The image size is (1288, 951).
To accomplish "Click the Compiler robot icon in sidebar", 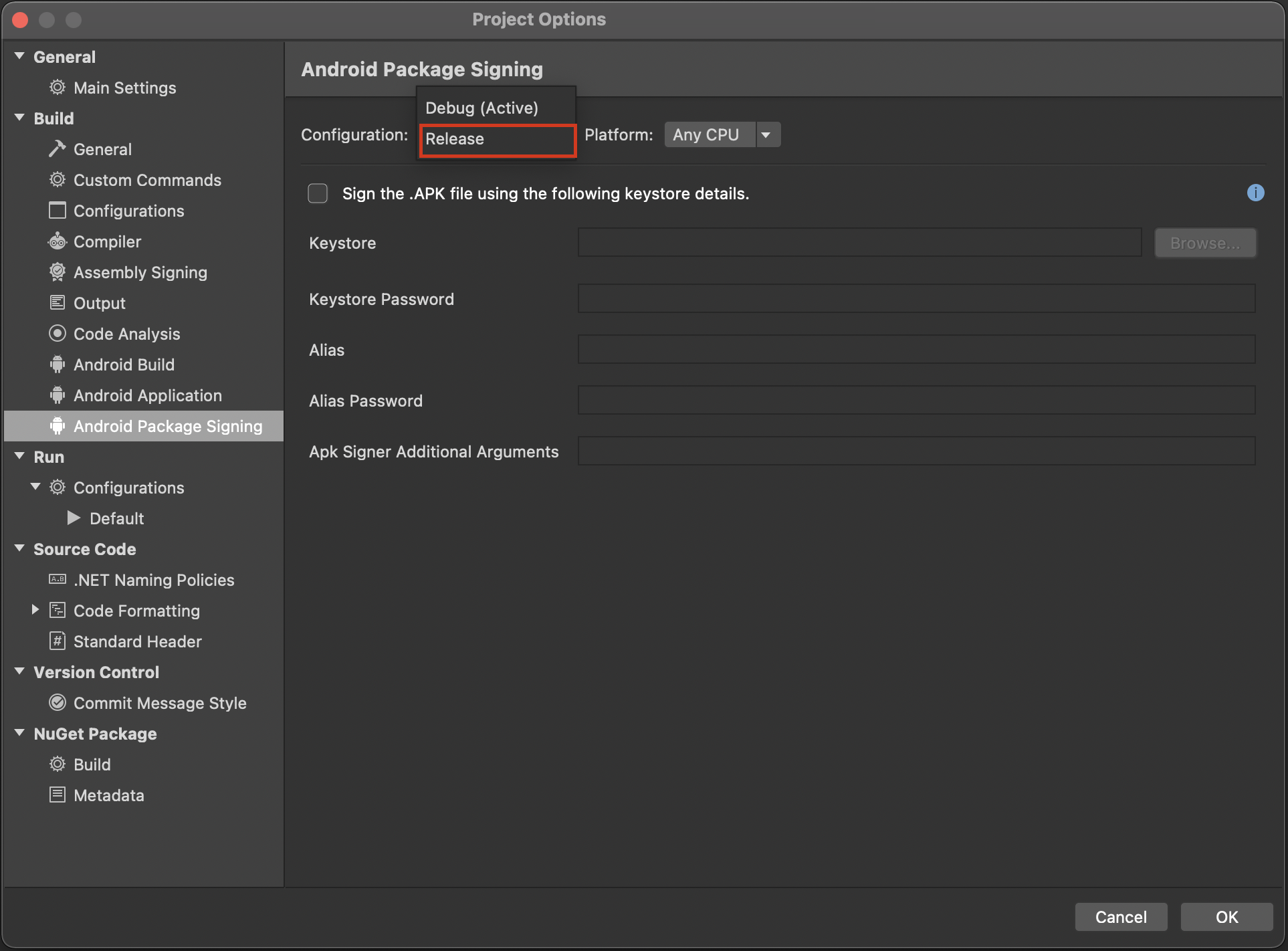I will coord(58,241).
